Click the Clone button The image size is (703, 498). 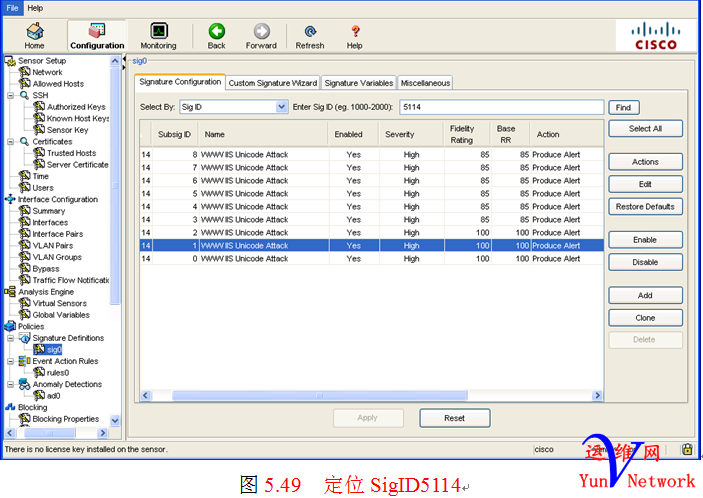coord(645,318)
